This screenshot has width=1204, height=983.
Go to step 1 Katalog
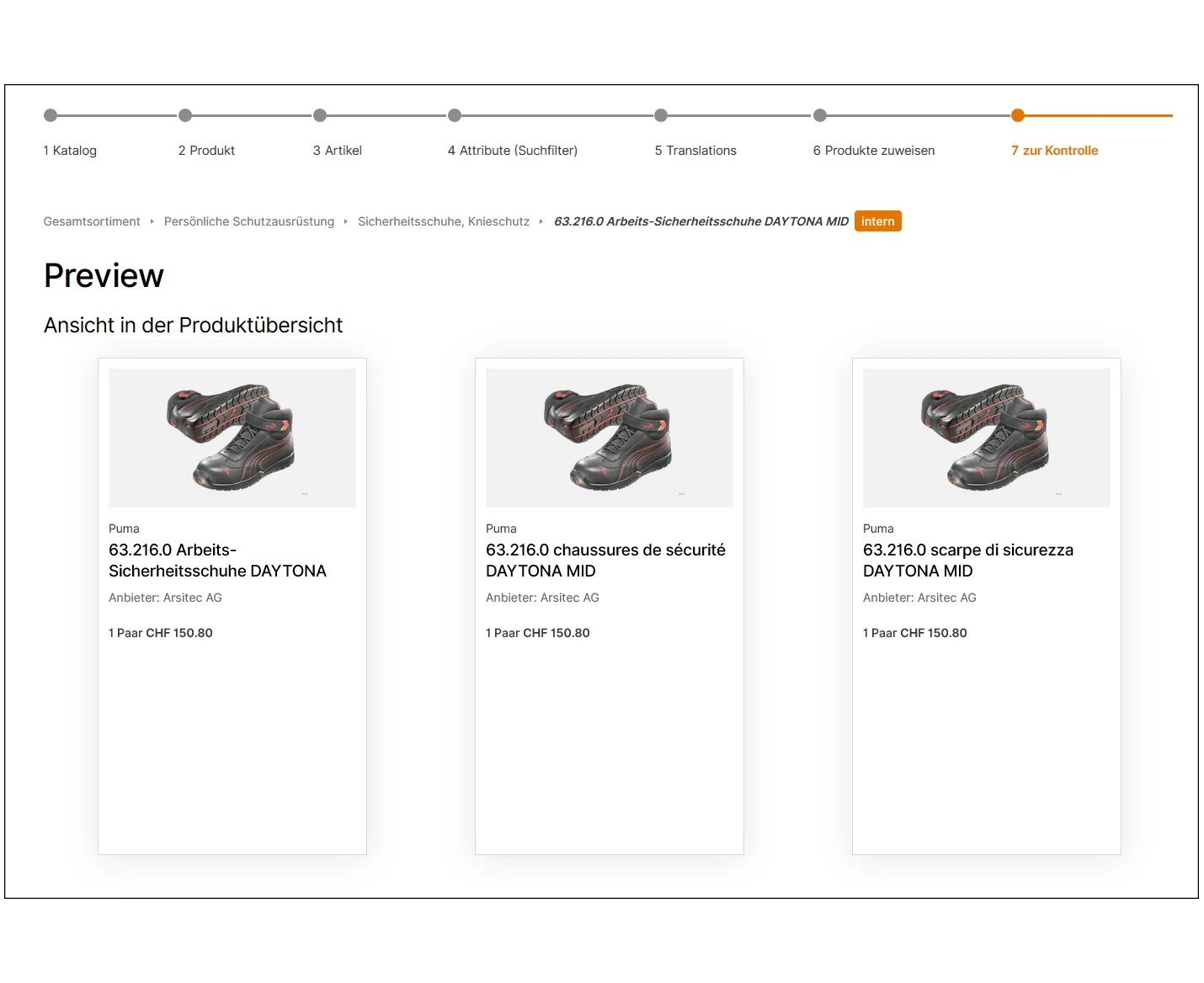pos(70,151)
